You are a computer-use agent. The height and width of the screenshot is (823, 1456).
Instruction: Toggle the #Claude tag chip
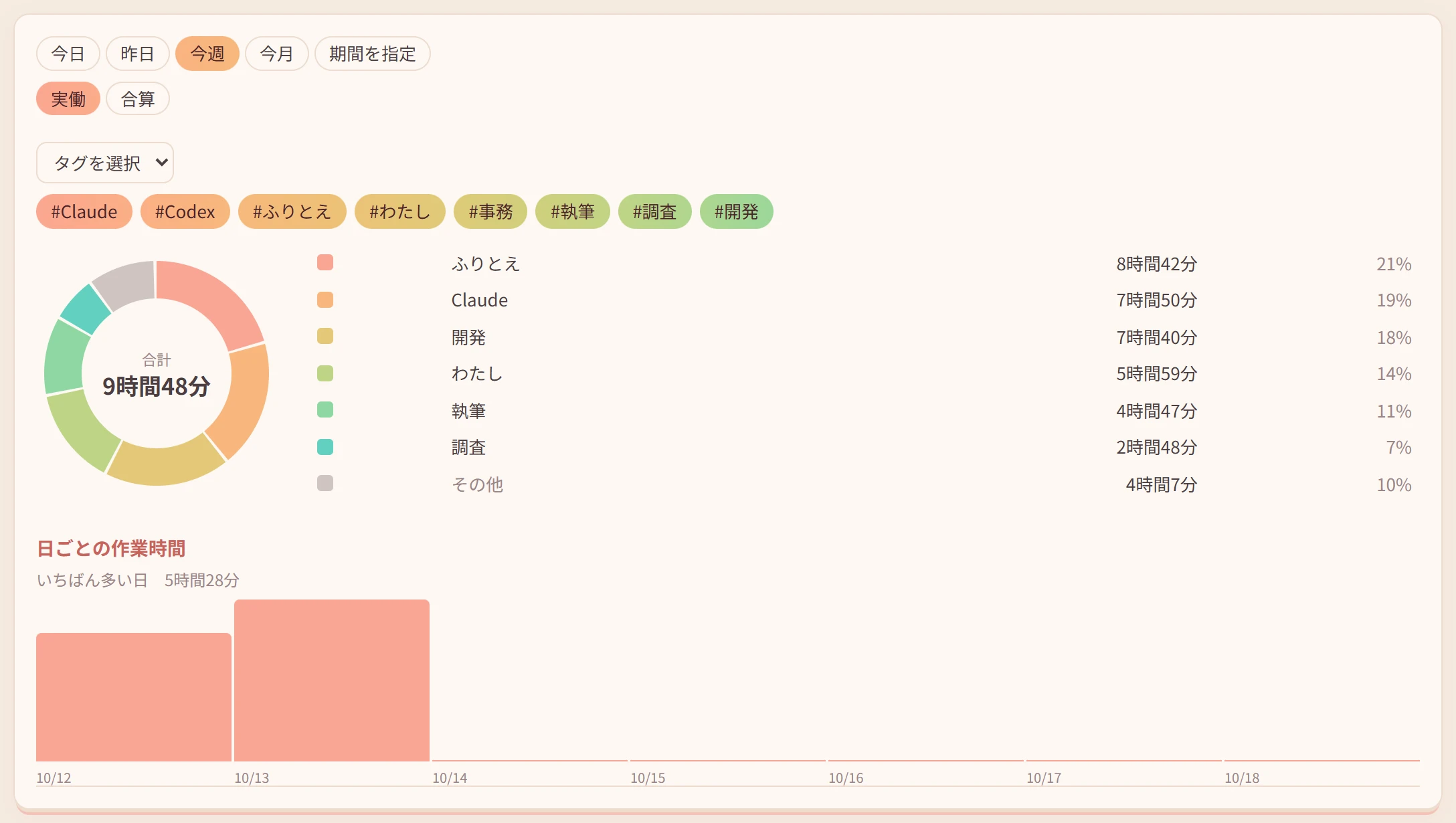pos(84,211)
